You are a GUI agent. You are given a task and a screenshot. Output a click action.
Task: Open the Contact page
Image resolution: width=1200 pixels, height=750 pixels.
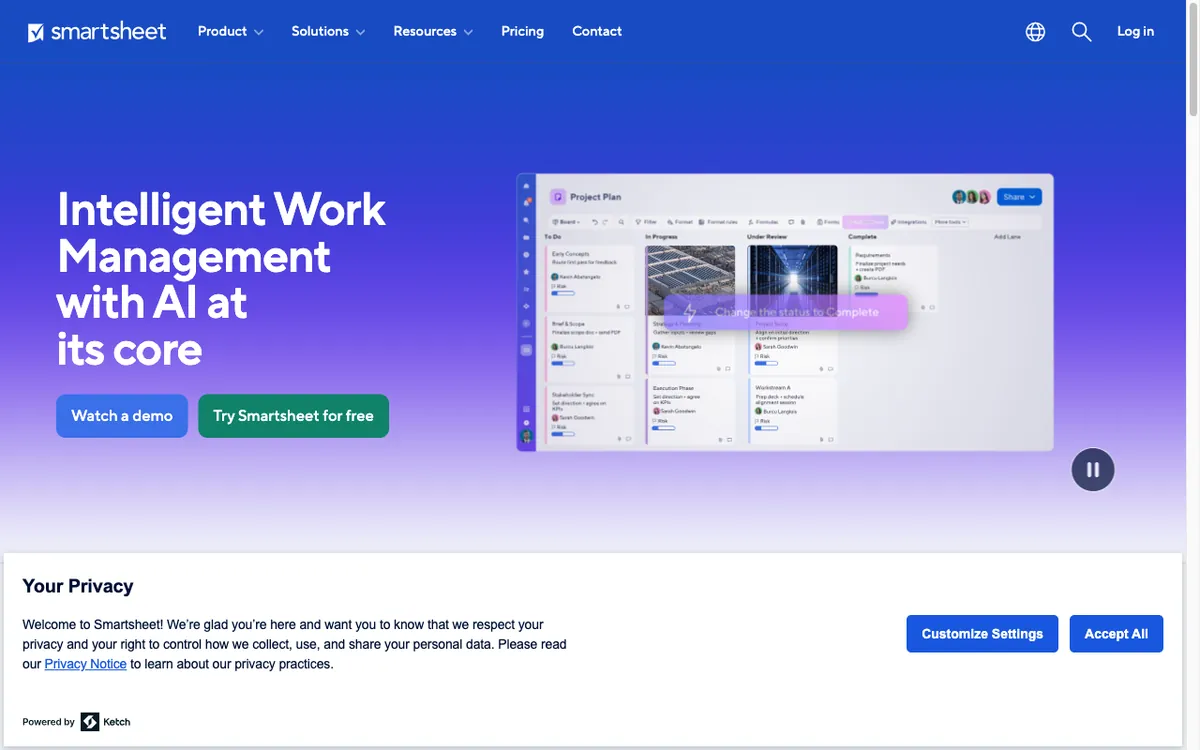point(597,32)
